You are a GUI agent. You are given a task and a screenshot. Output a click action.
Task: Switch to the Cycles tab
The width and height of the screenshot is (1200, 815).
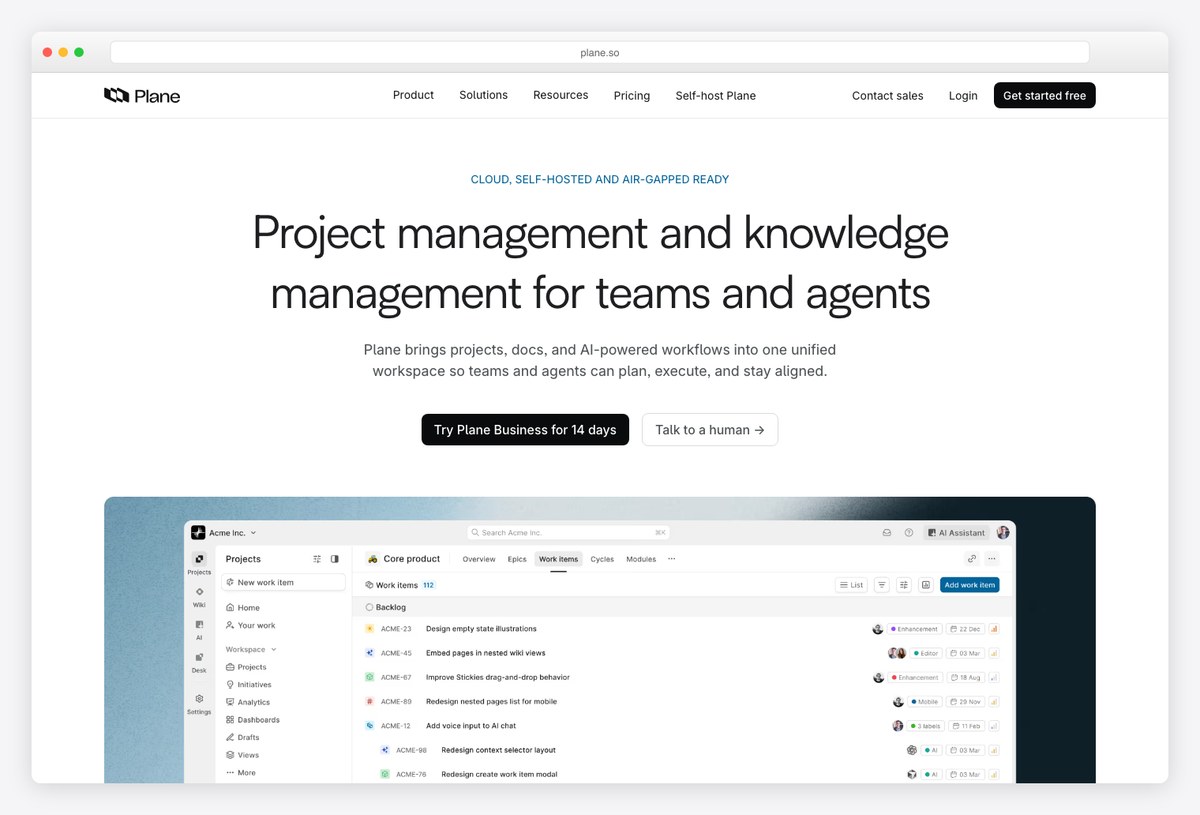point(602,559)
